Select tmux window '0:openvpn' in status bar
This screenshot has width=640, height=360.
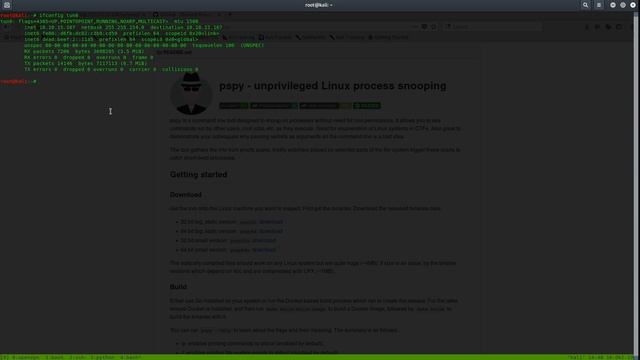25,358
